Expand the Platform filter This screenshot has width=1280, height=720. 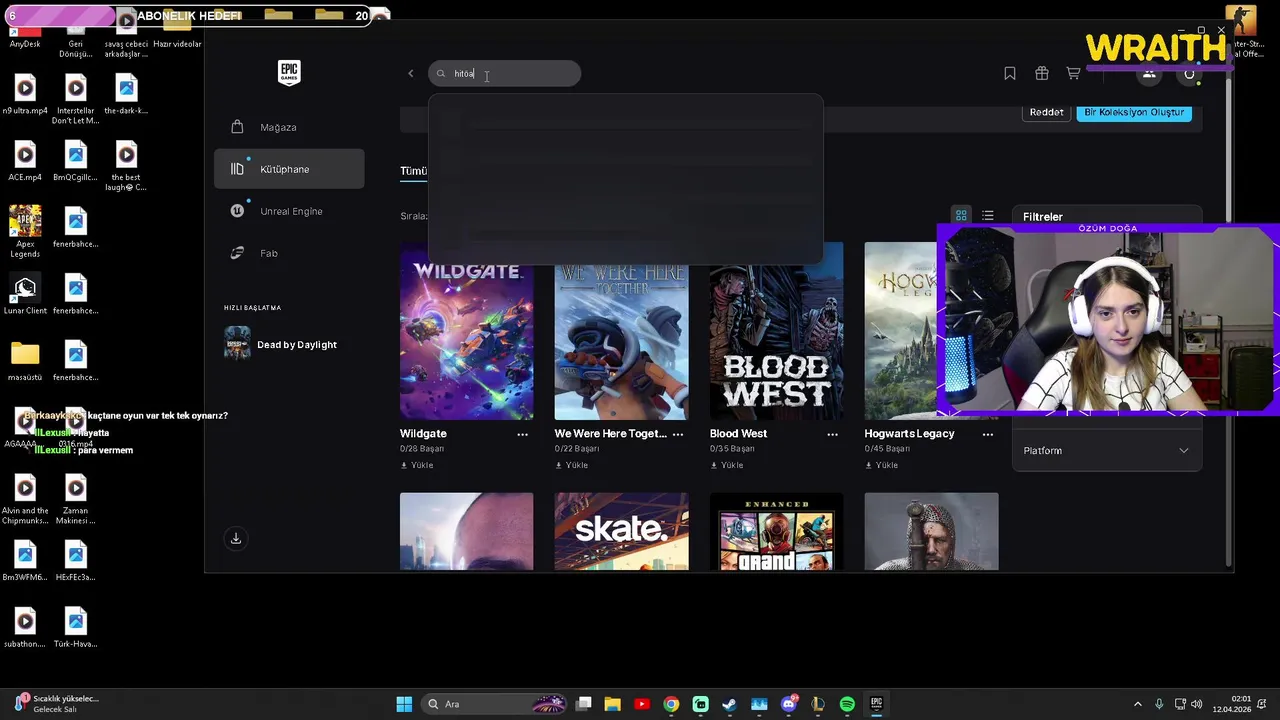click(x=1107, y=451)
